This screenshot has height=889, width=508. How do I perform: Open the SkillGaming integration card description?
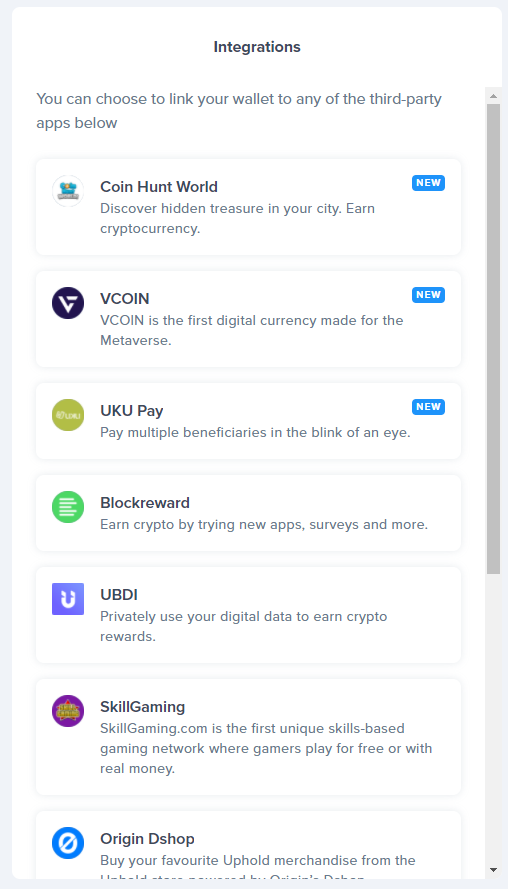click(x=266, y=748)
